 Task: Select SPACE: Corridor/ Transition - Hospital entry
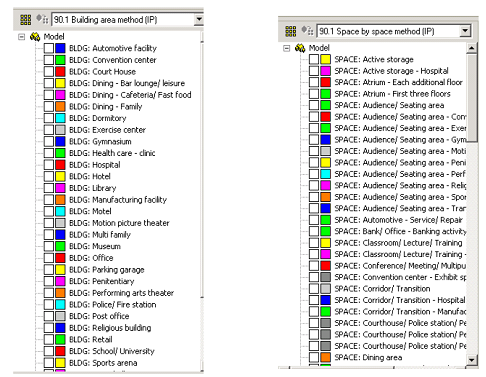[x=399, y=300]
